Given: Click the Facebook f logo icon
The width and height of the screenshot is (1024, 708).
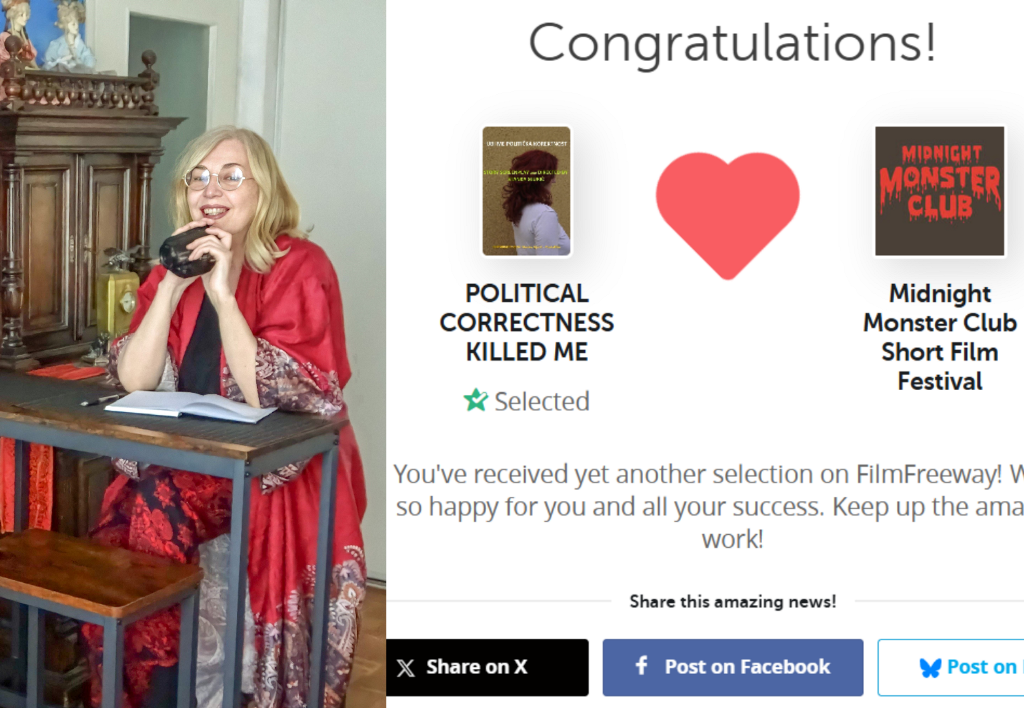Looking at the screenshot, I should tap(642, 666).
